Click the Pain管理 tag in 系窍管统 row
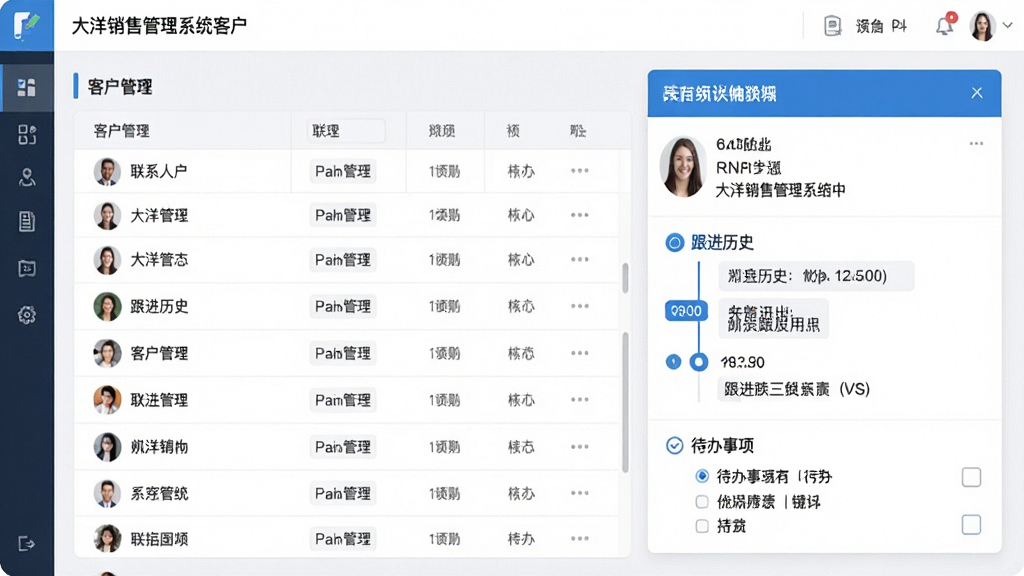The width and height of the screenshot is (1024, 576). point(343,493)
